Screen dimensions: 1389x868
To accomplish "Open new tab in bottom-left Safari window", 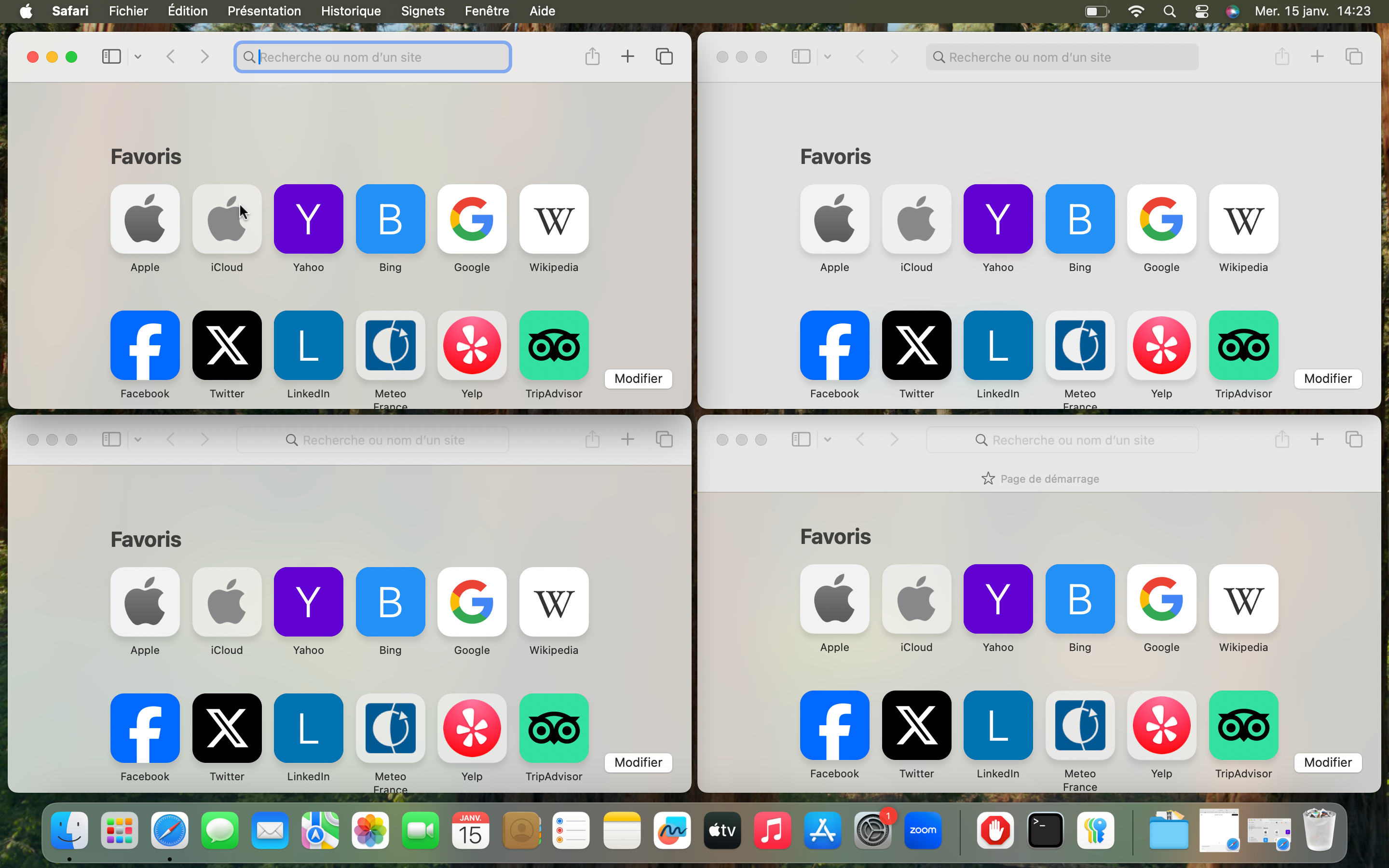I will pos(627,439).
